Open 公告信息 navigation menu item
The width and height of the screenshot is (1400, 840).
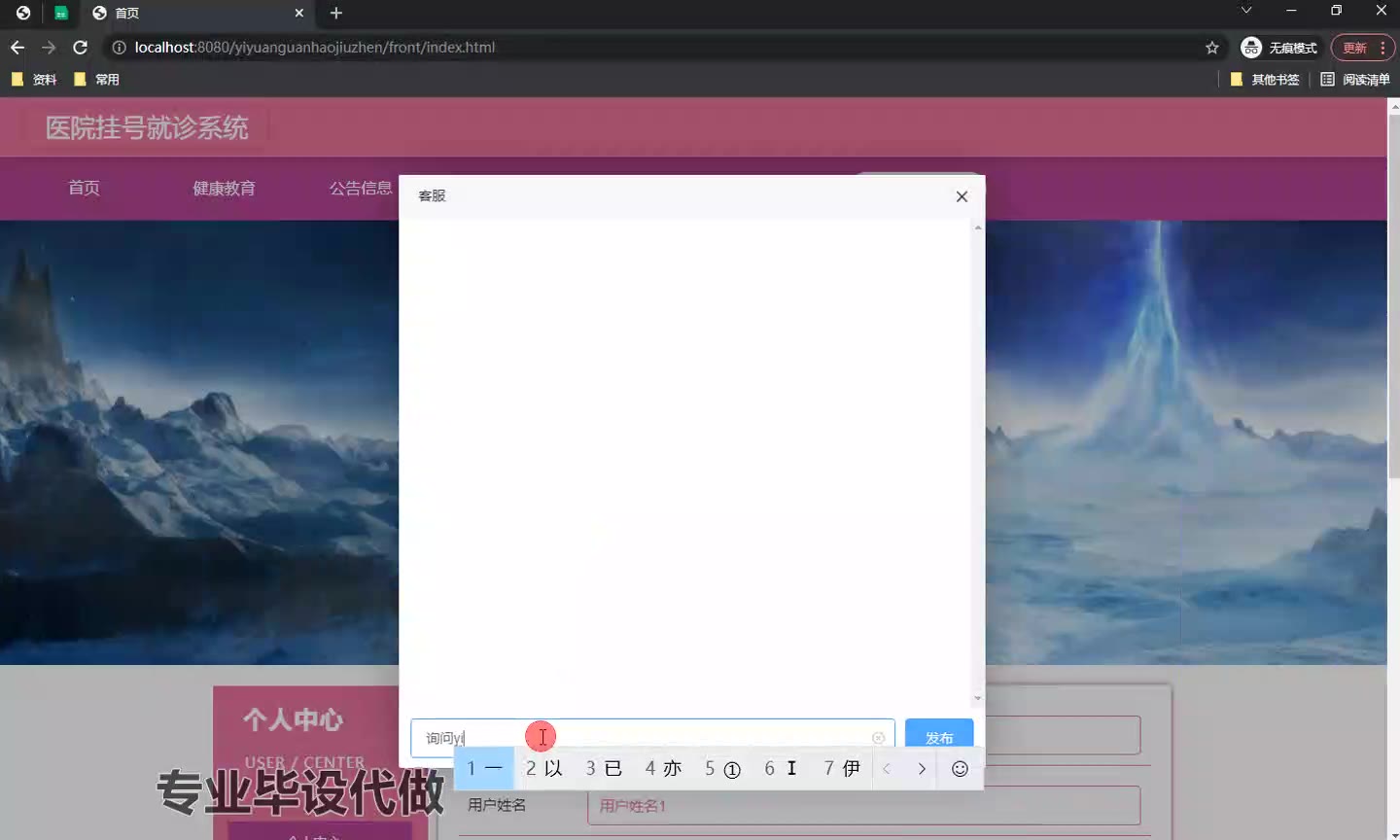click(361, 188)
